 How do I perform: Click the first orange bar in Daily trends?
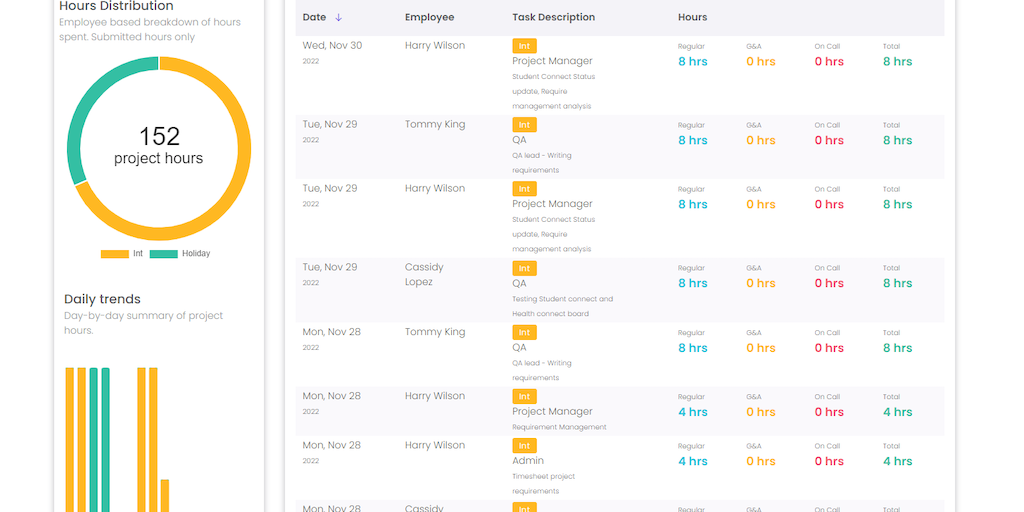coord(70,440)
